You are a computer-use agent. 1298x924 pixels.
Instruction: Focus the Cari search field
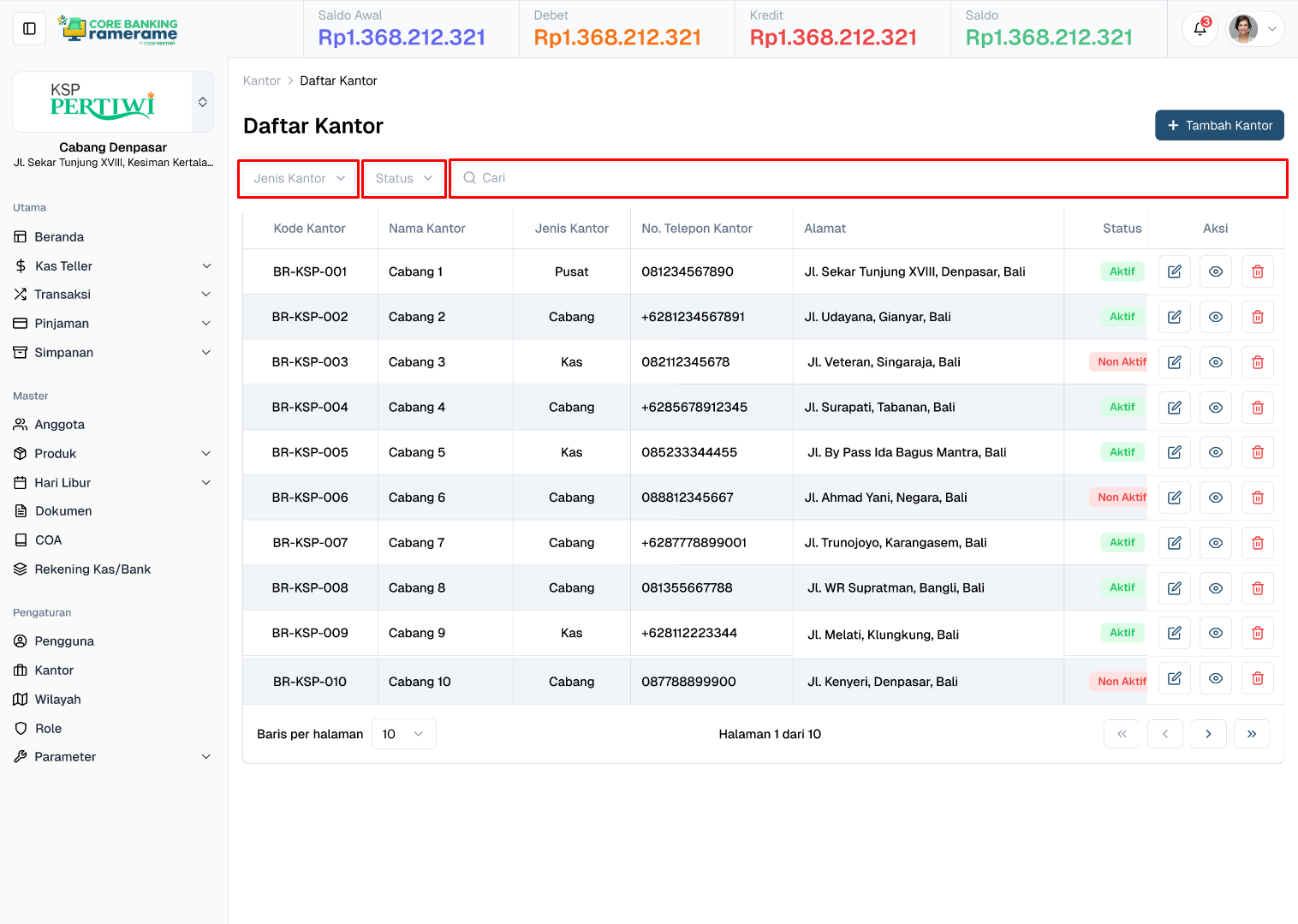coord(868,178)
